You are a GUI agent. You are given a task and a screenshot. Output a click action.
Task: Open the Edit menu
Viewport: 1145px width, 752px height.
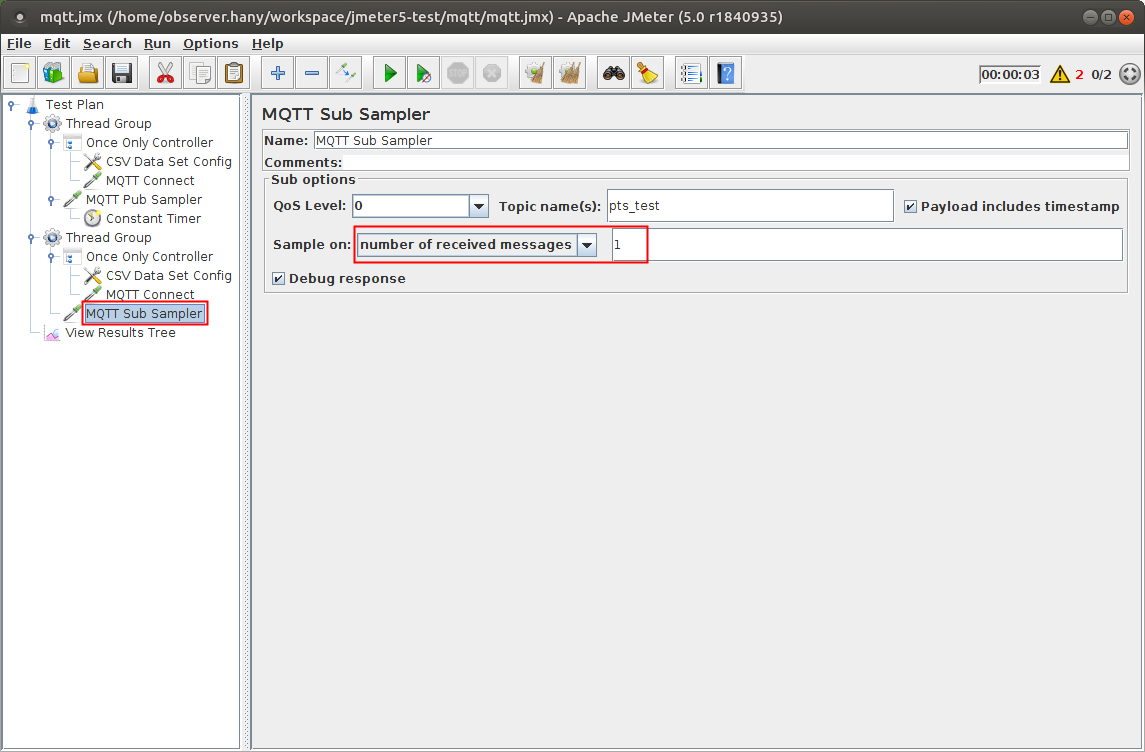tap(57, 44)
